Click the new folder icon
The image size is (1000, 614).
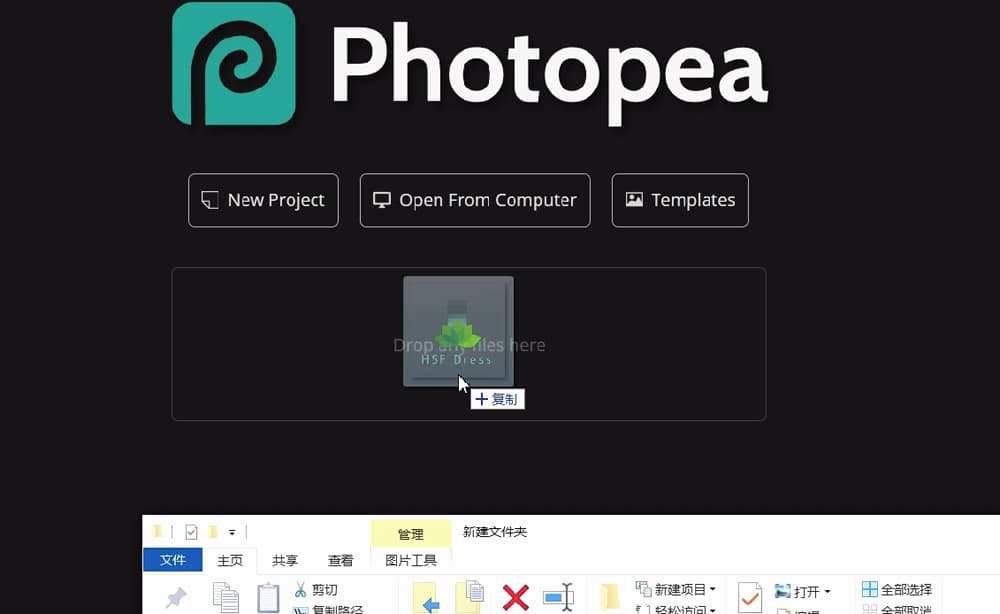(610, 598)
